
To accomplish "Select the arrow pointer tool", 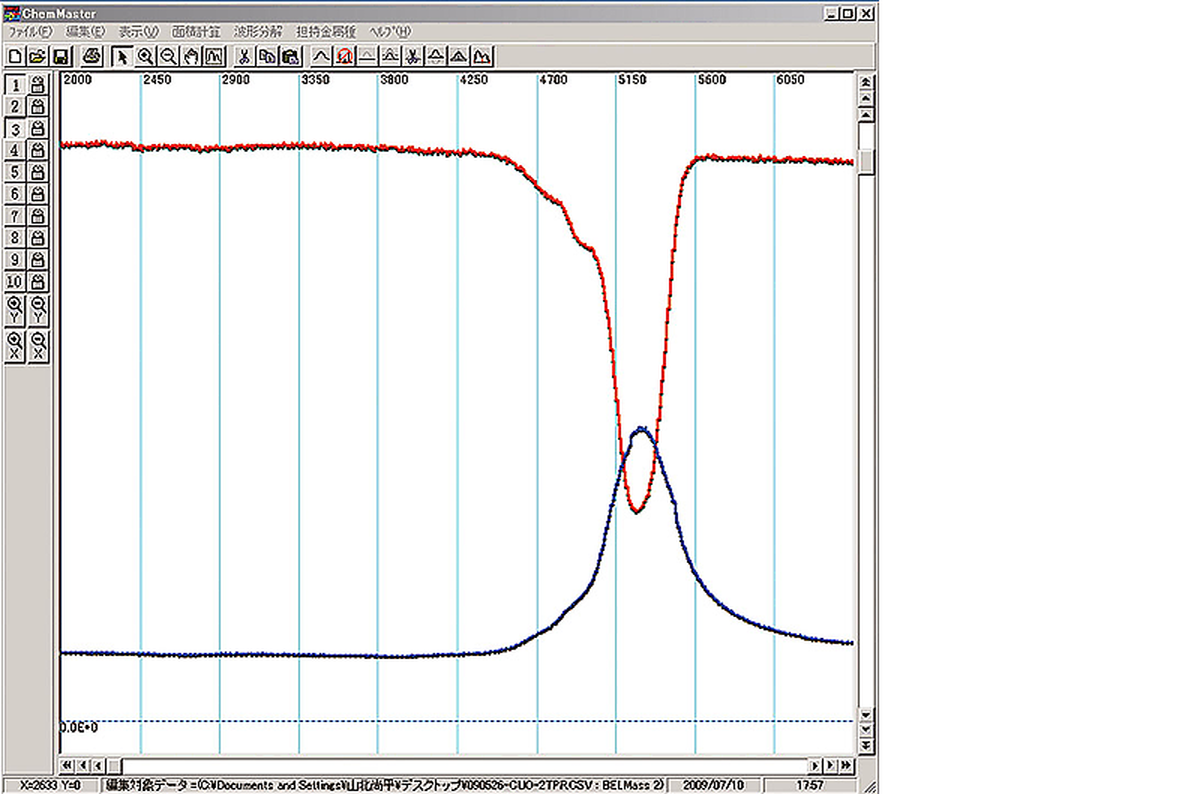I will click(122, 56).
